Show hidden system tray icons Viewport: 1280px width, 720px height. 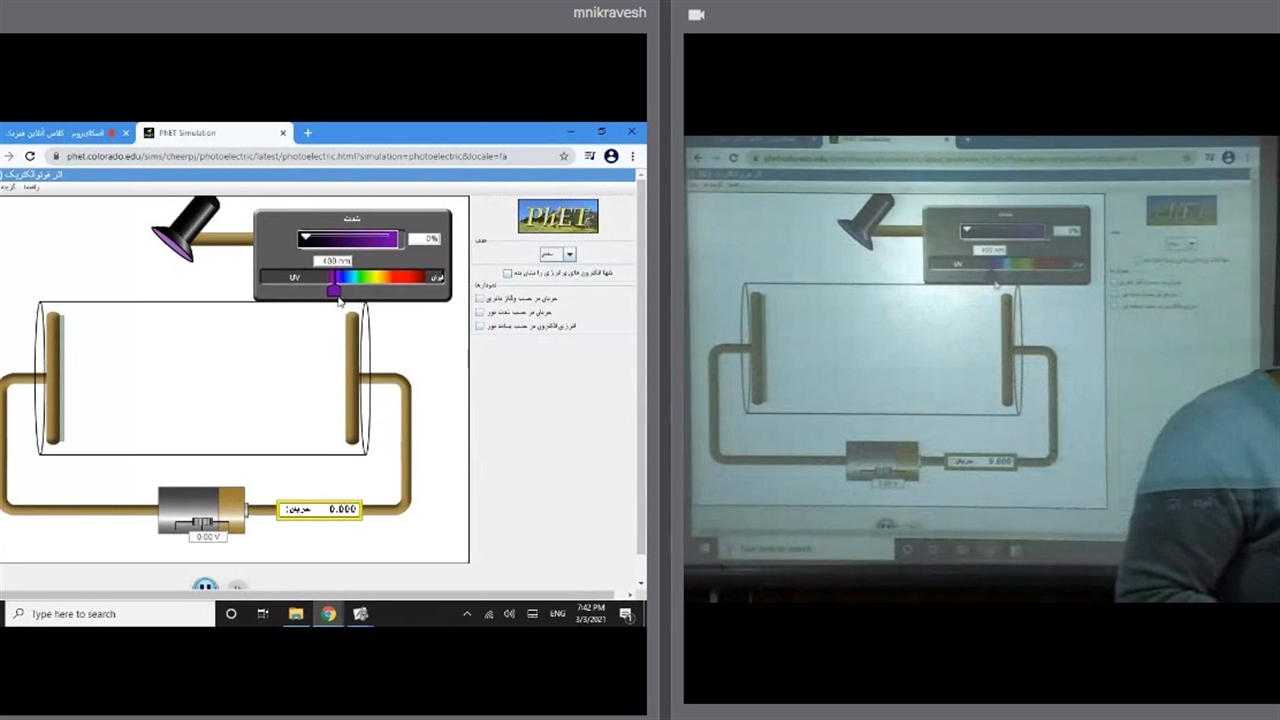466,614
